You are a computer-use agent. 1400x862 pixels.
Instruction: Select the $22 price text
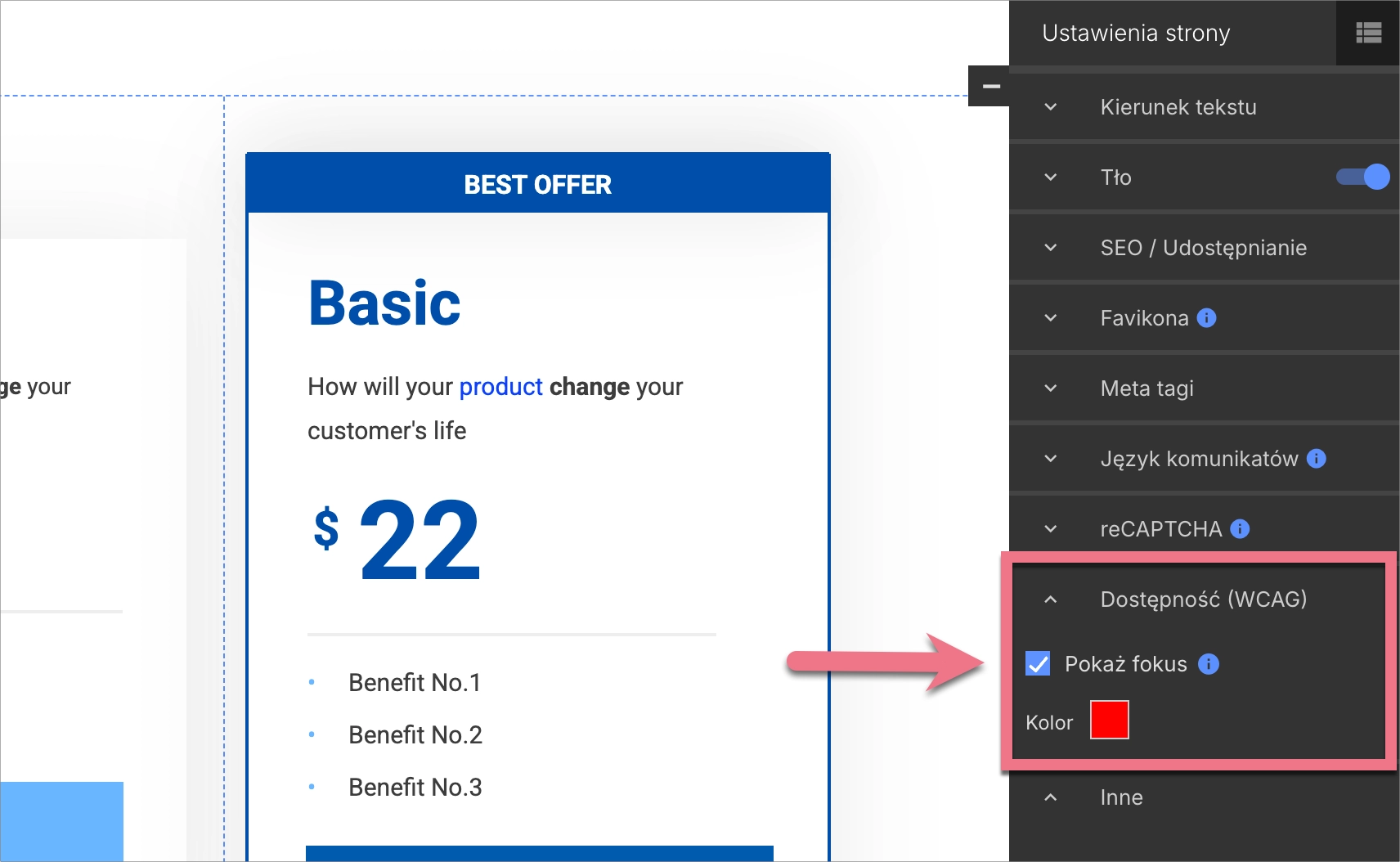[397, 540]
